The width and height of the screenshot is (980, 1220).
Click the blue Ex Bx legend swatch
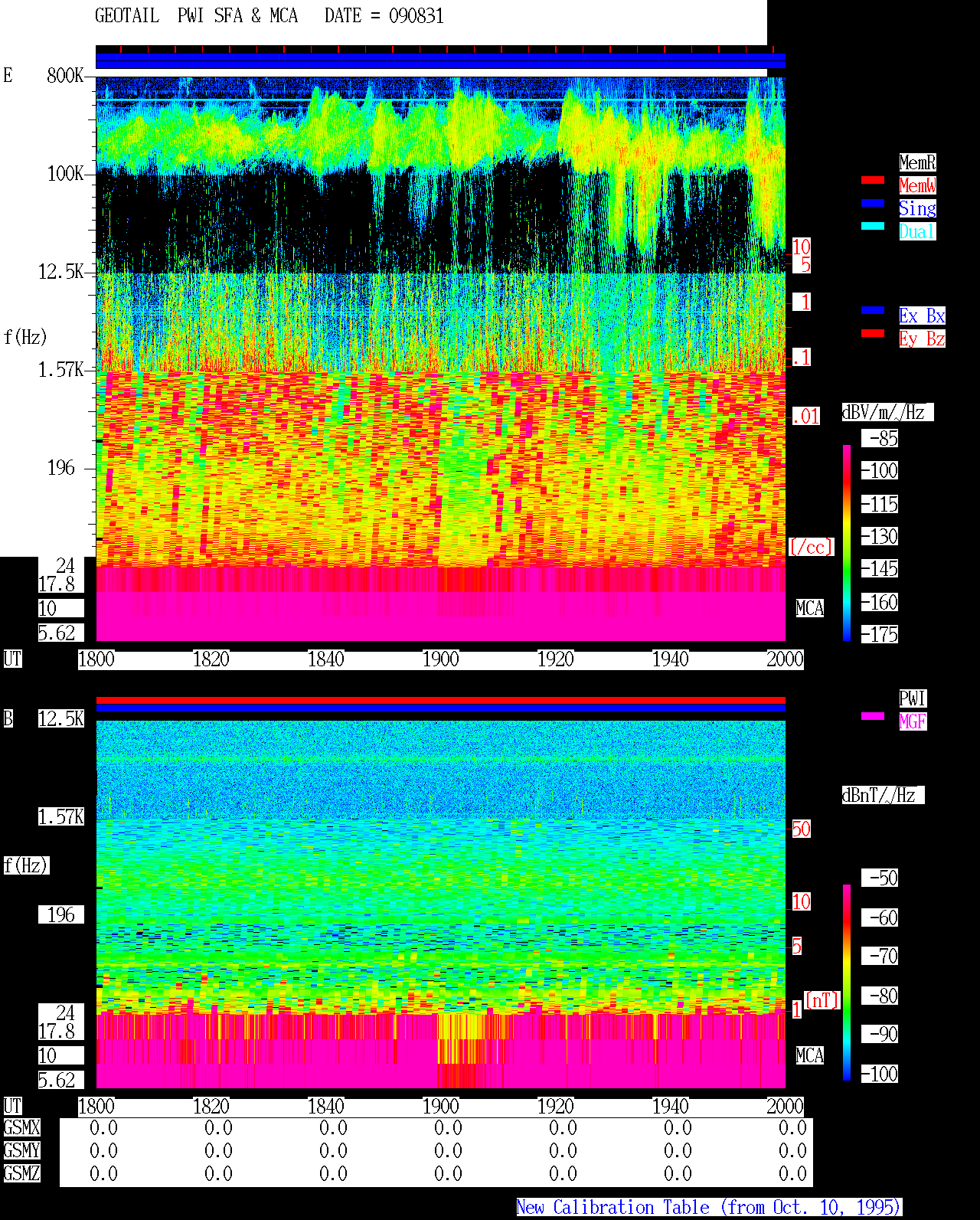point(873,310)
